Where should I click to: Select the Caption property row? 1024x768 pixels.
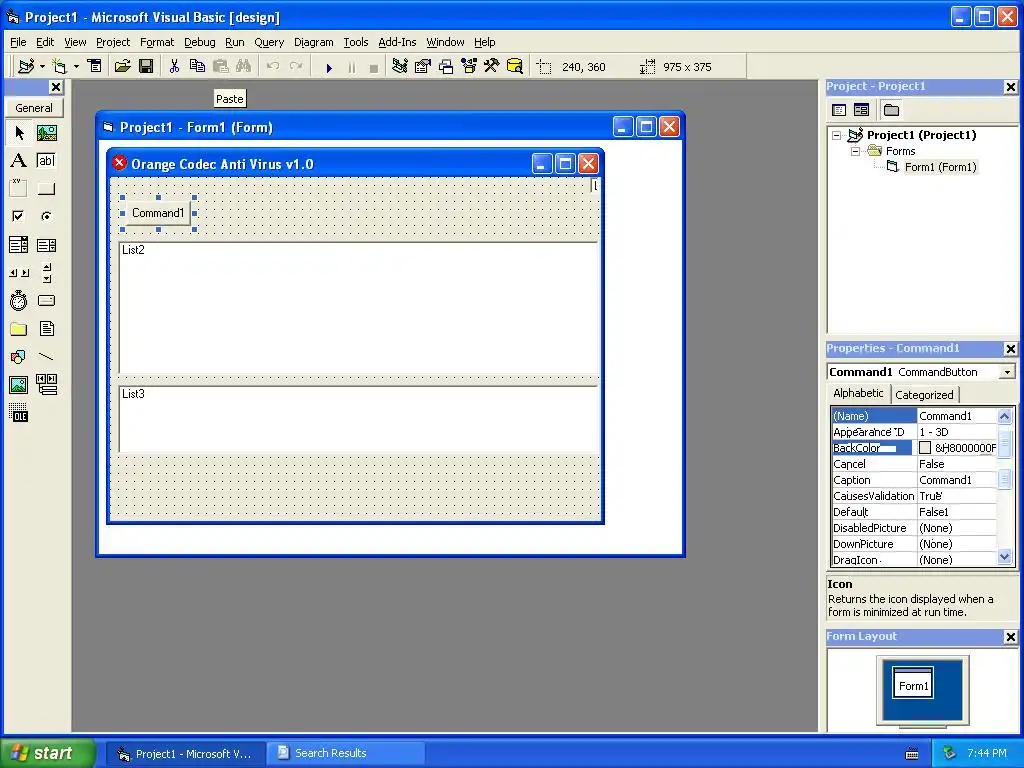914,480
